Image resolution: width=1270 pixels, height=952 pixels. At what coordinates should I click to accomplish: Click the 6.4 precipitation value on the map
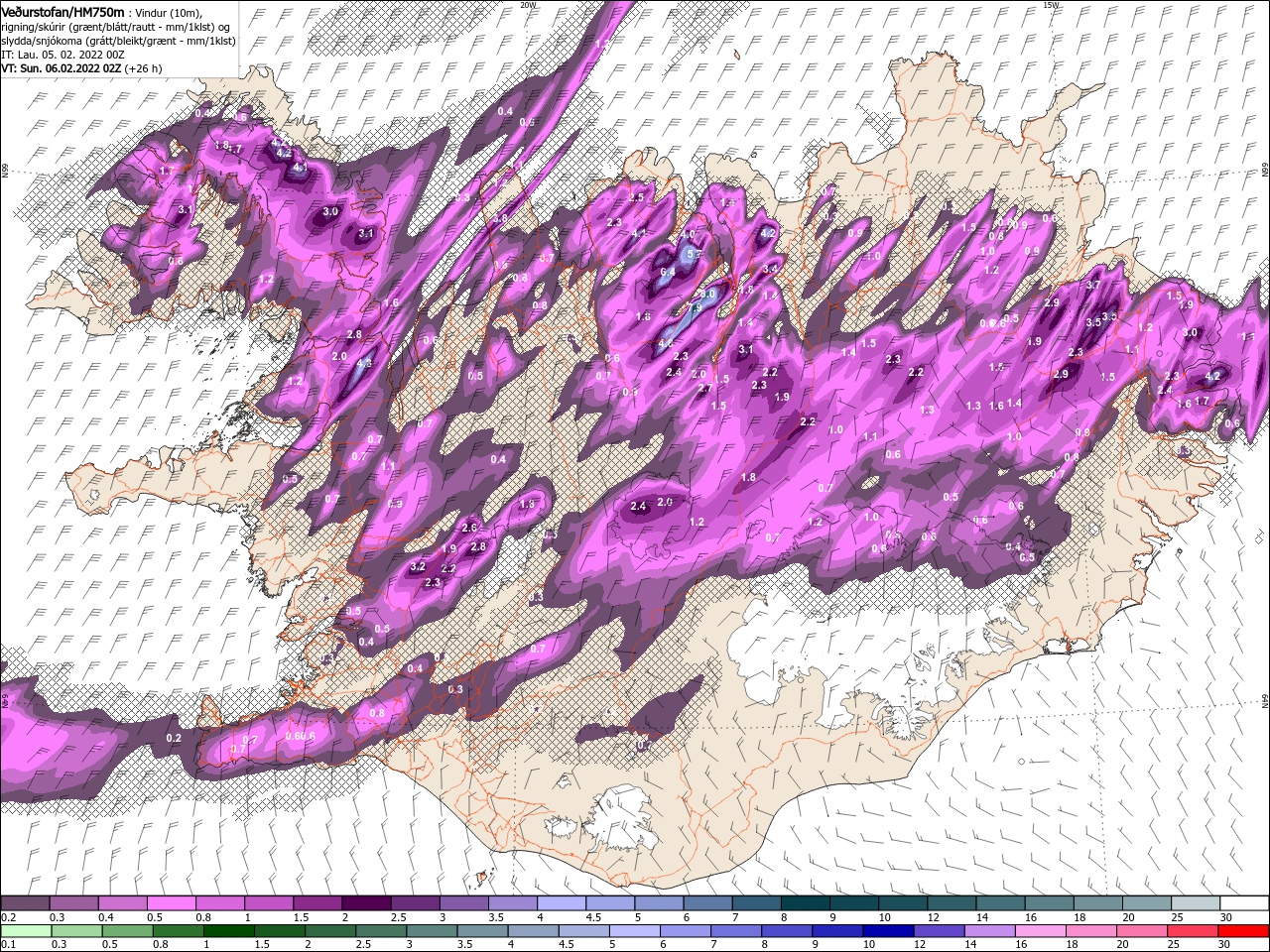click(668, 272)
